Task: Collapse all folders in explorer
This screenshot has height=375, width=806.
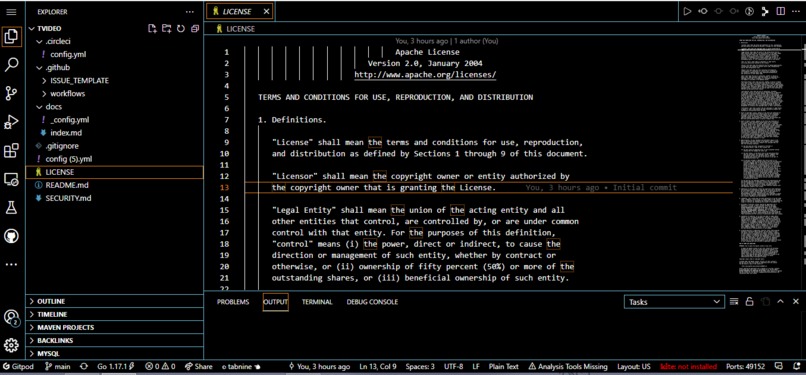Action: [x=195, y=29]
